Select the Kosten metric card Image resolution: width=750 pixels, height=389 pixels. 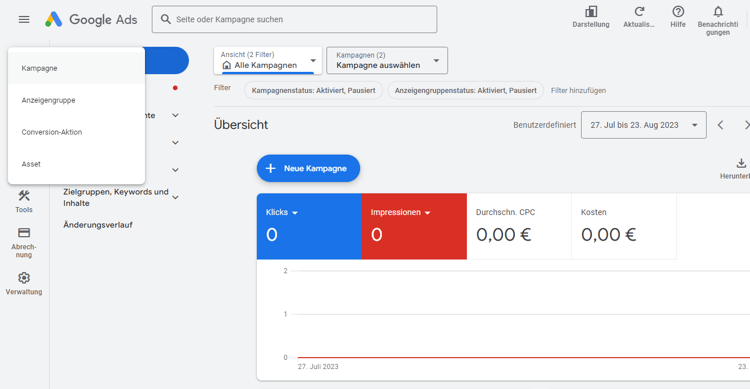tap(624, 226)
